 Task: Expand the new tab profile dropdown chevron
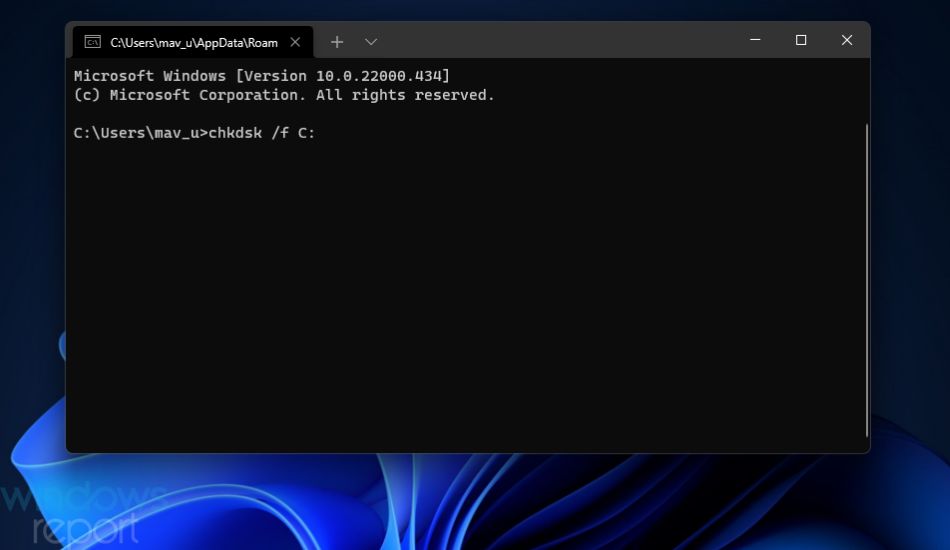click(371, 42)
